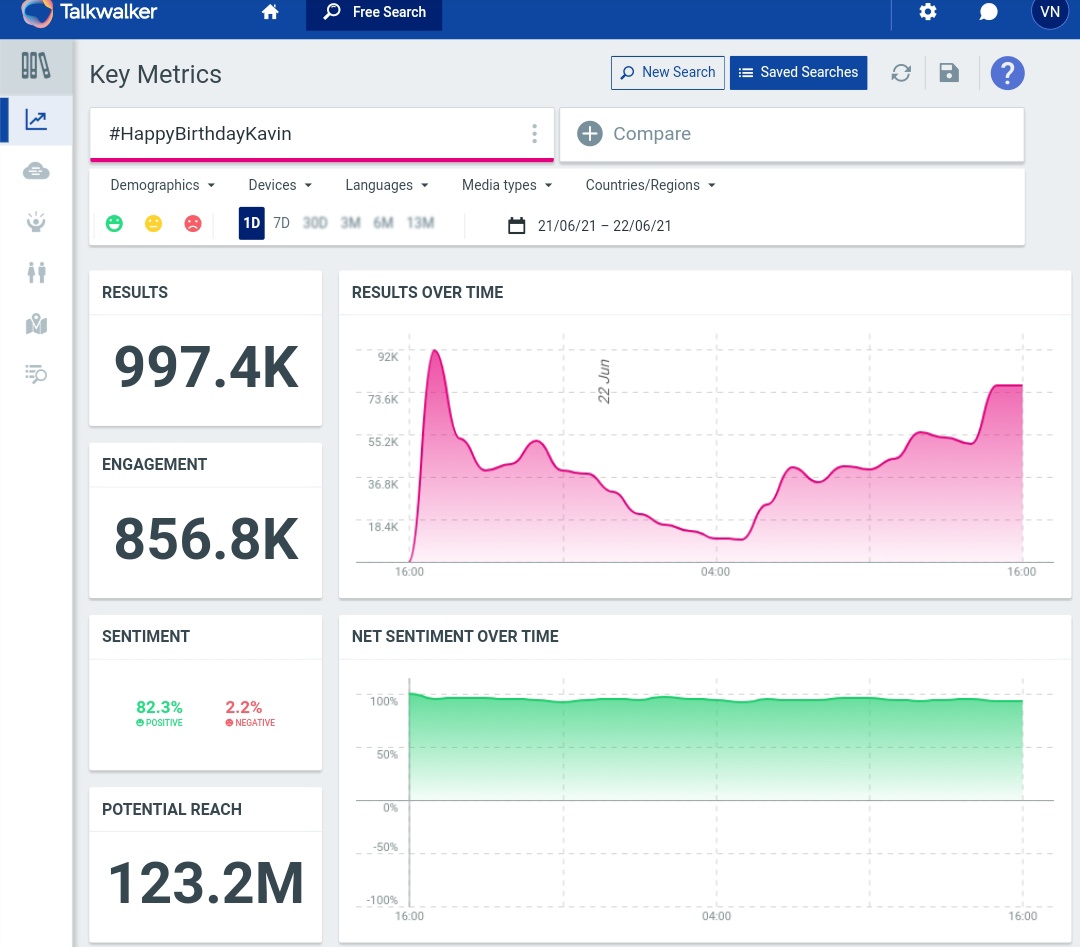
Task: Select the 30D time range
Action: tap(315, 223)
